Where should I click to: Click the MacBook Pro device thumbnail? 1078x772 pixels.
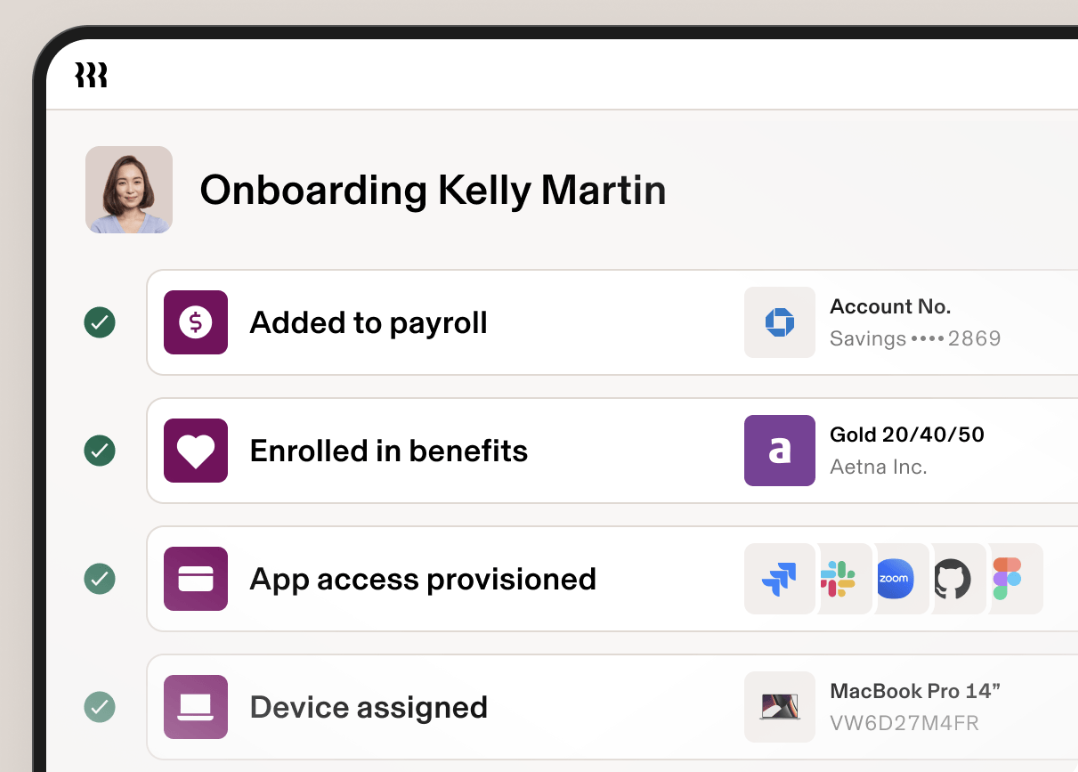780,706
